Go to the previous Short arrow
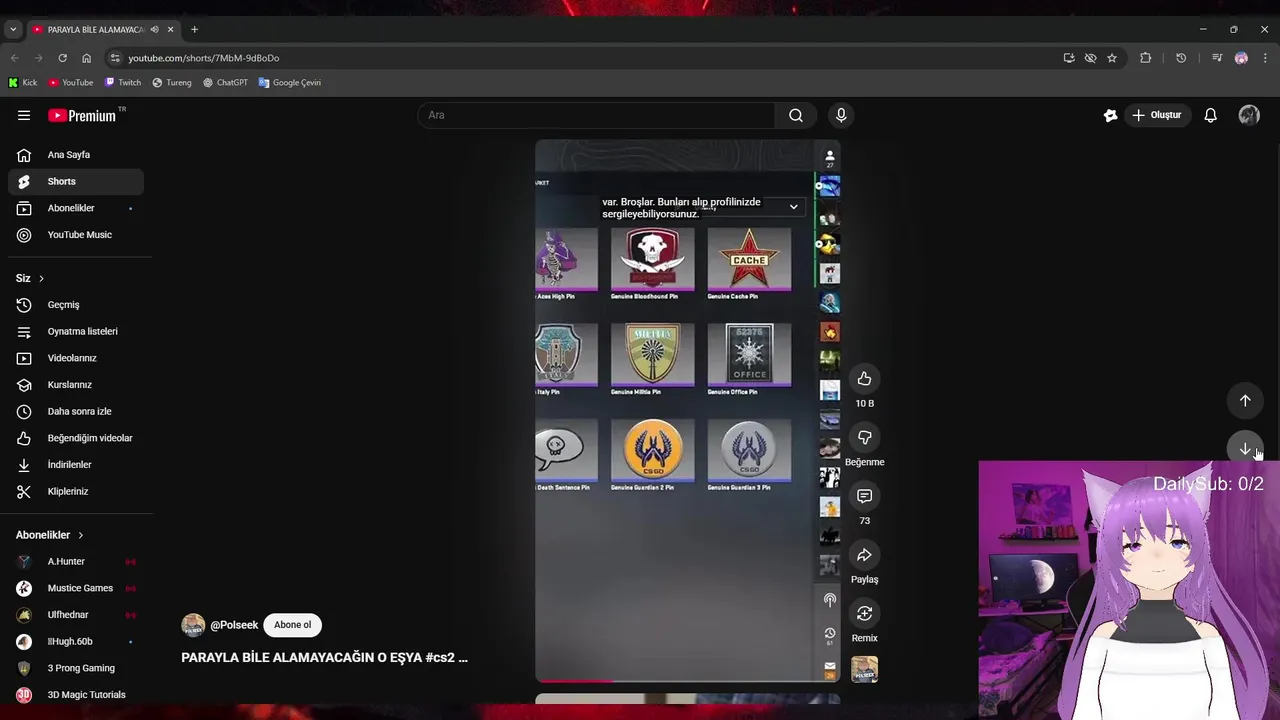 coord(1245,400)
